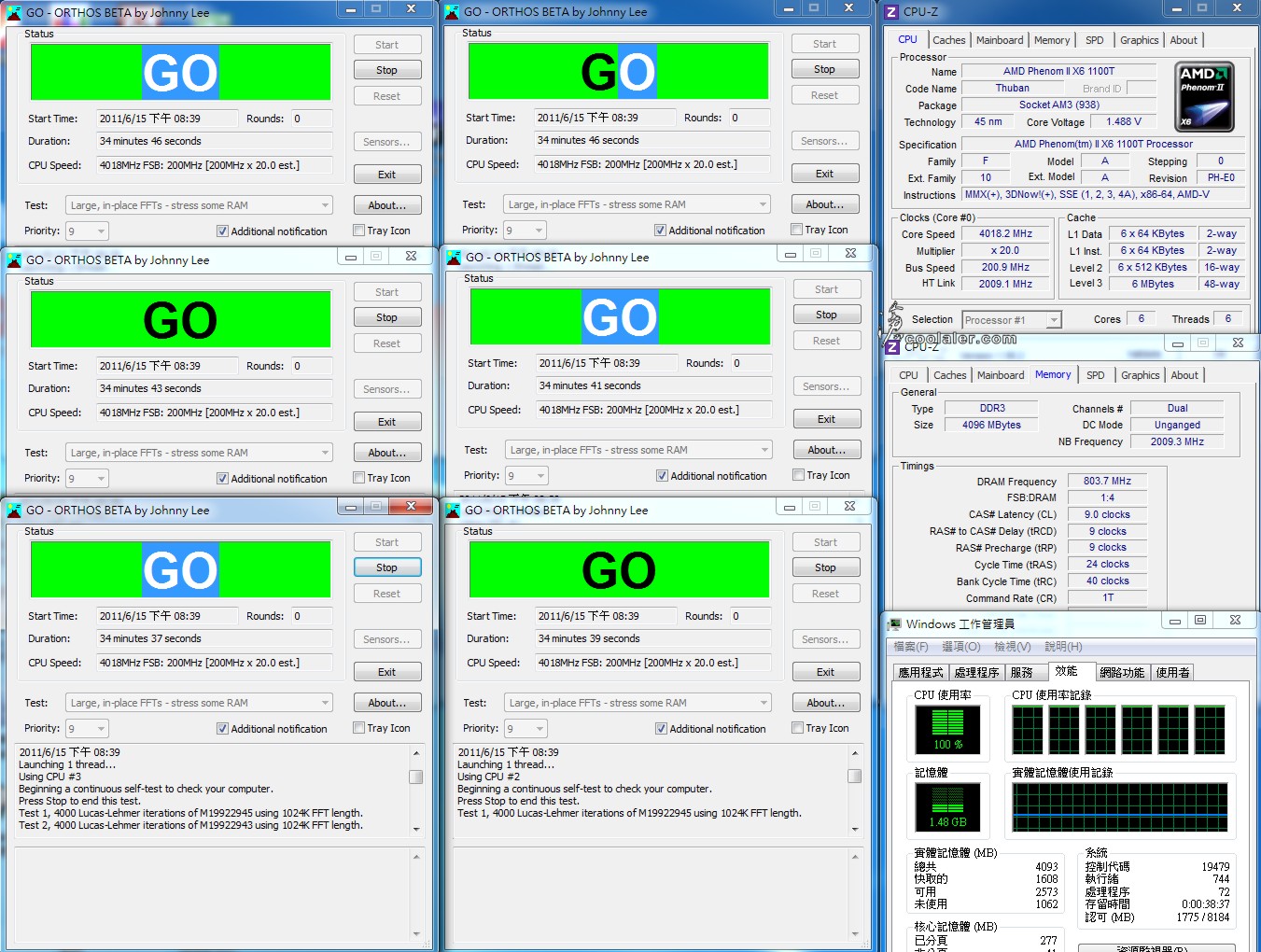
Task: Open the Graphics tab in the CPU-Z processor window
Action: 1140,40
